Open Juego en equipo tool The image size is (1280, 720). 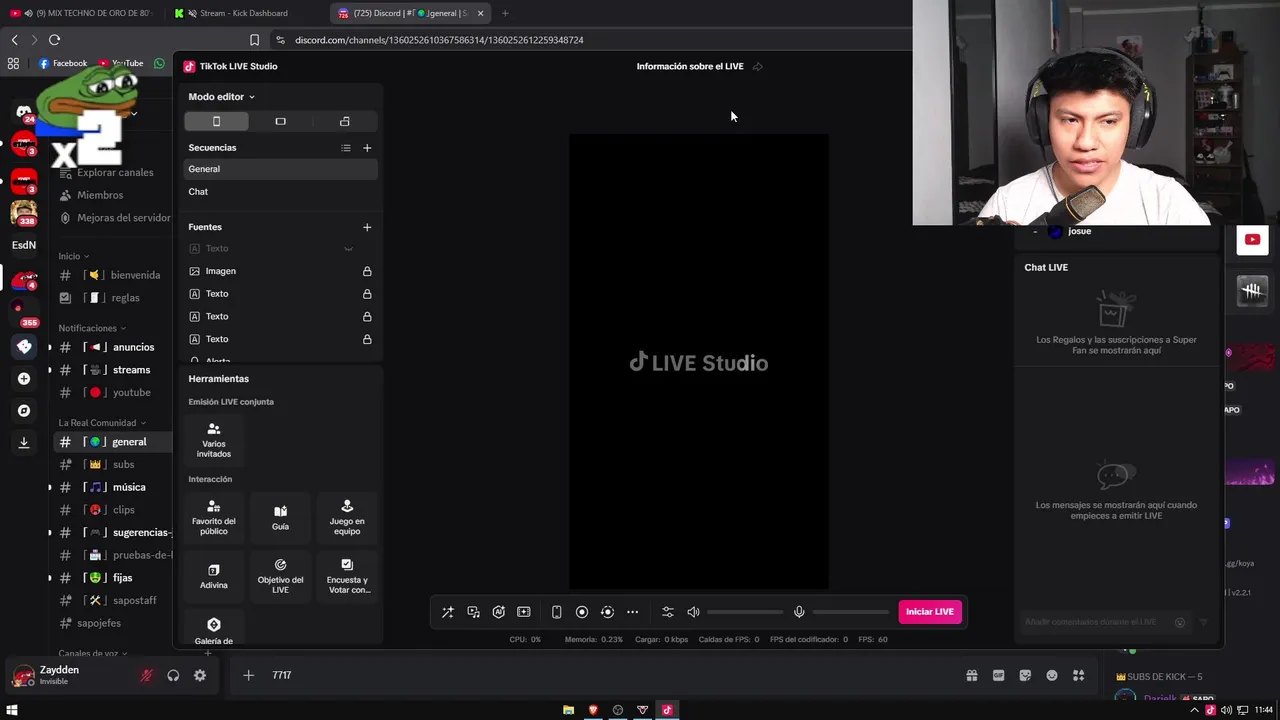347,518
